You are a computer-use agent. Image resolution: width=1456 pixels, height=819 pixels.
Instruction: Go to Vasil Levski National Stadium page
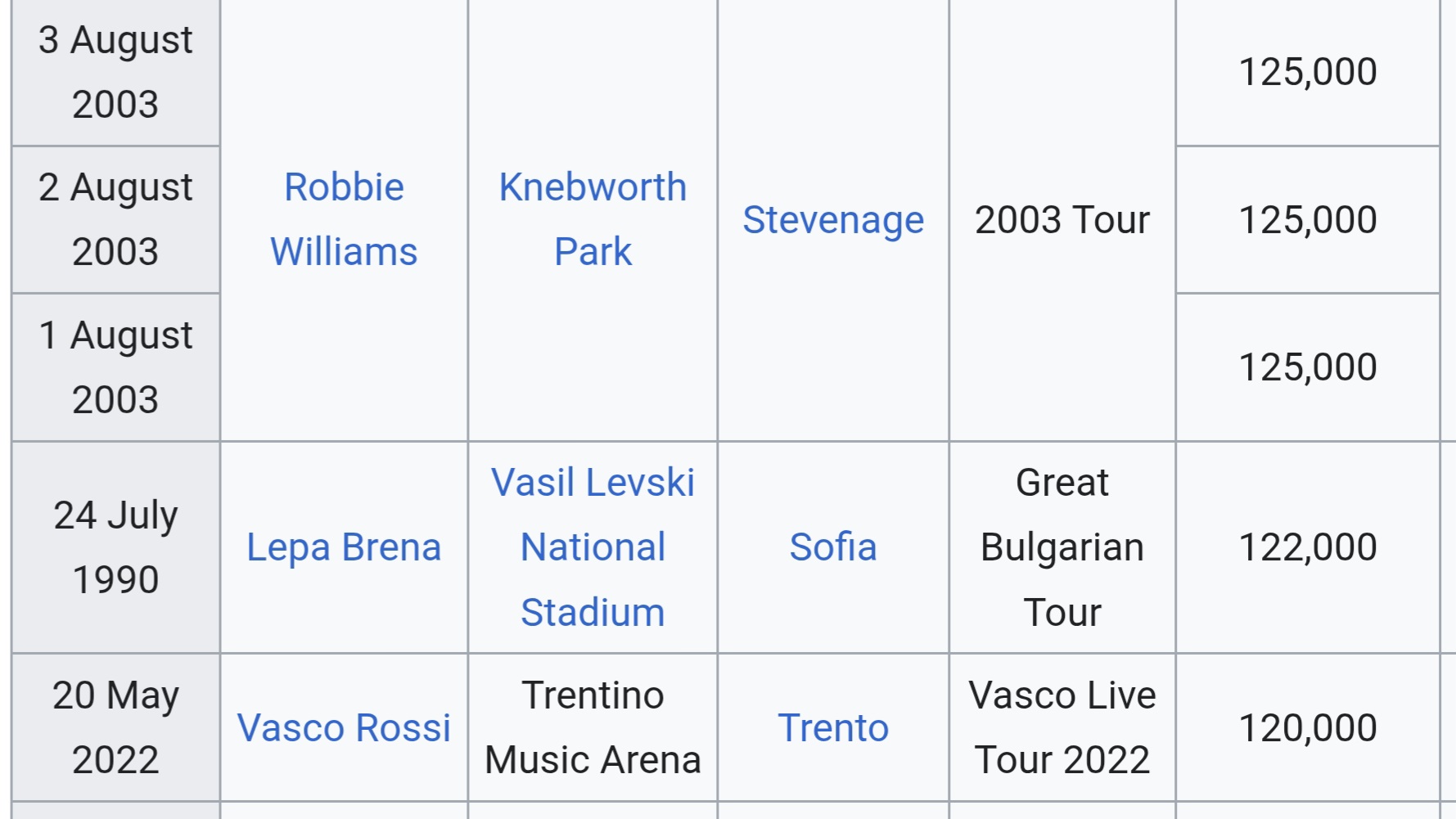[593, 547]
